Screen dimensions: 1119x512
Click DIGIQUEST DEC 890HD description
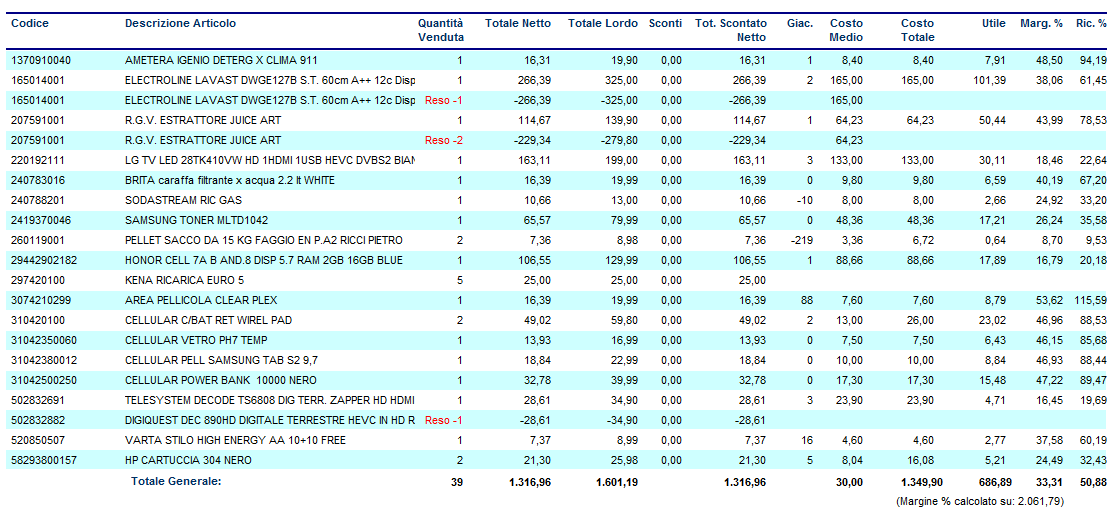pos(270,420)
